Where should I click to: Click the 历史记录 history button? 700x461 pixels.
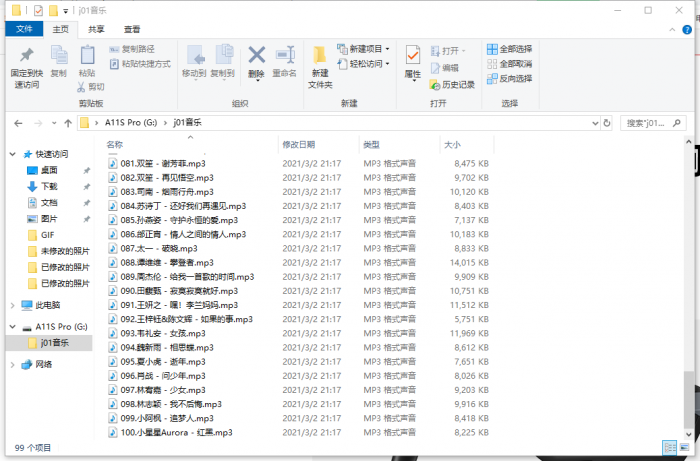click(x=451, y=84)
